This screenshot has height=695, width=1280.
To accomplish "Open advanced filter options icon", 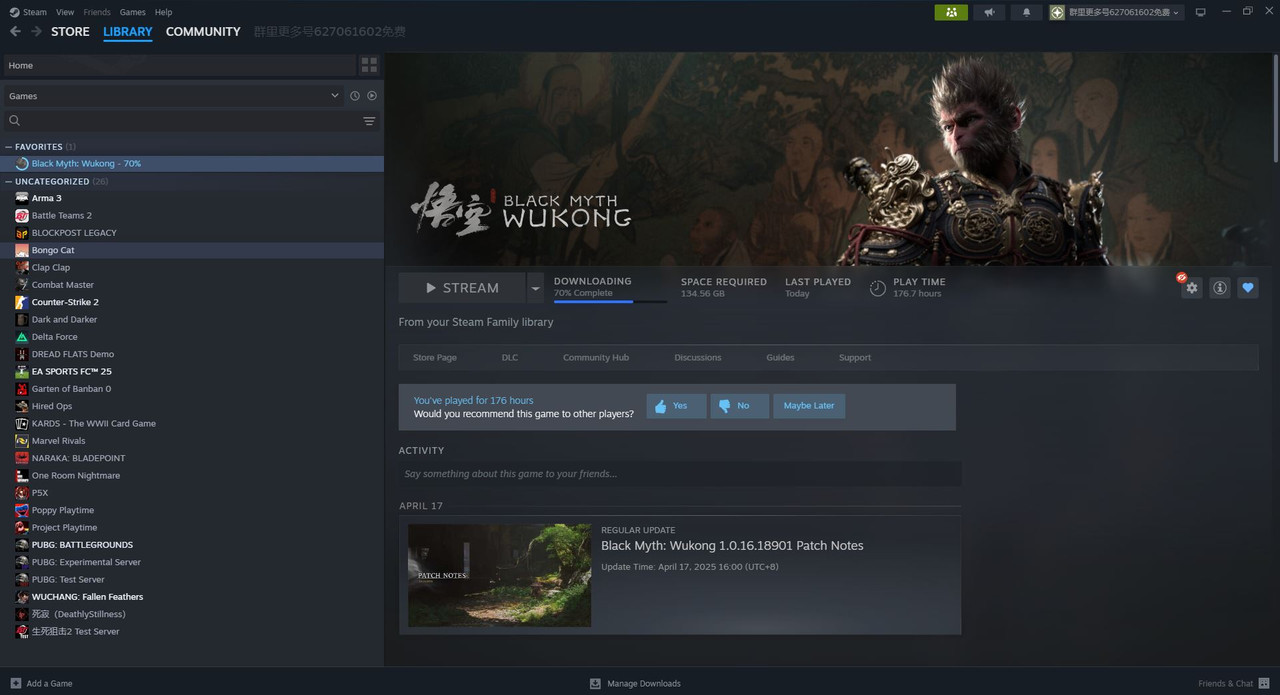I will pos(369,121).
